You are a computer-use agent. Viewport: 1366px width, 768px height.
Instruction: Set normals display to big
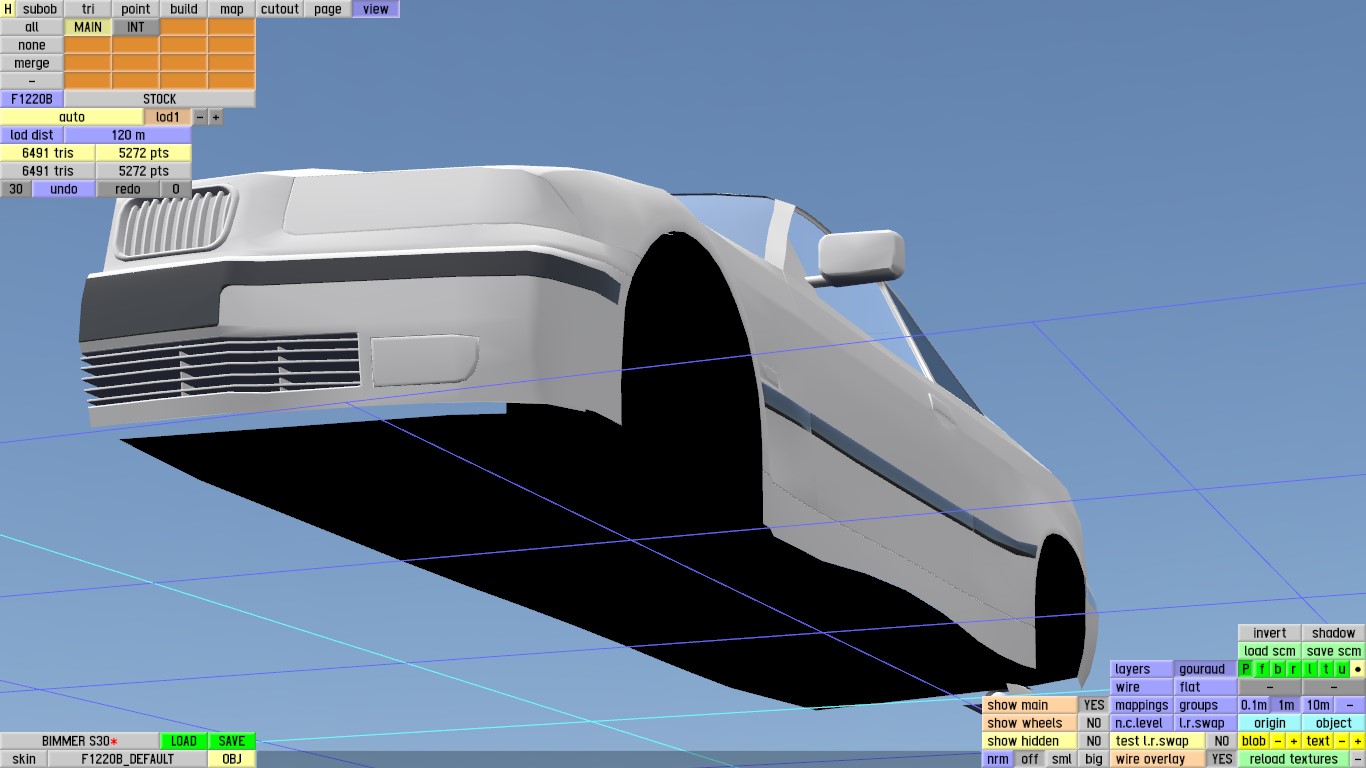(x=1094, y=759)
